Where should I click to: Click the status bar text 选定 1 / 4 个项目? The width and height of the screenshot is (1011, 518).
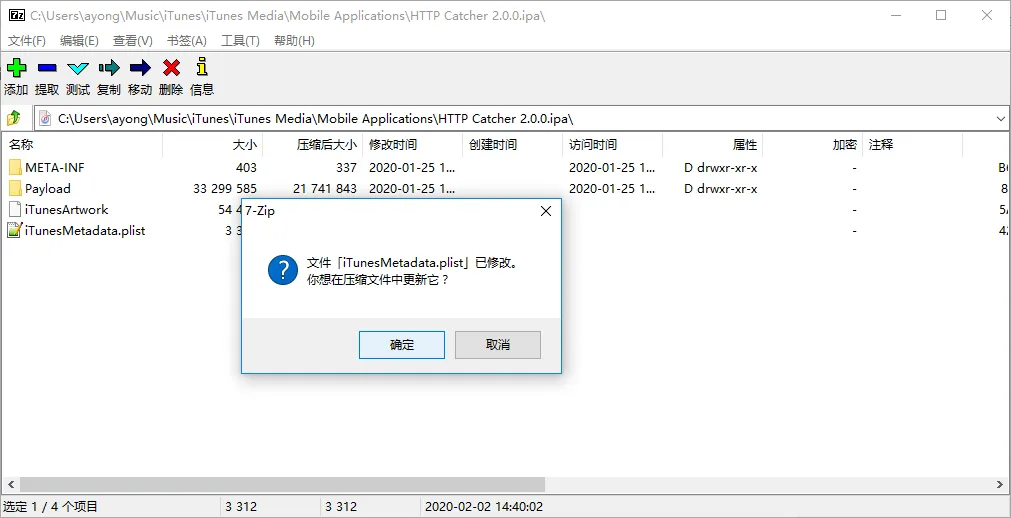pos(50,507)
